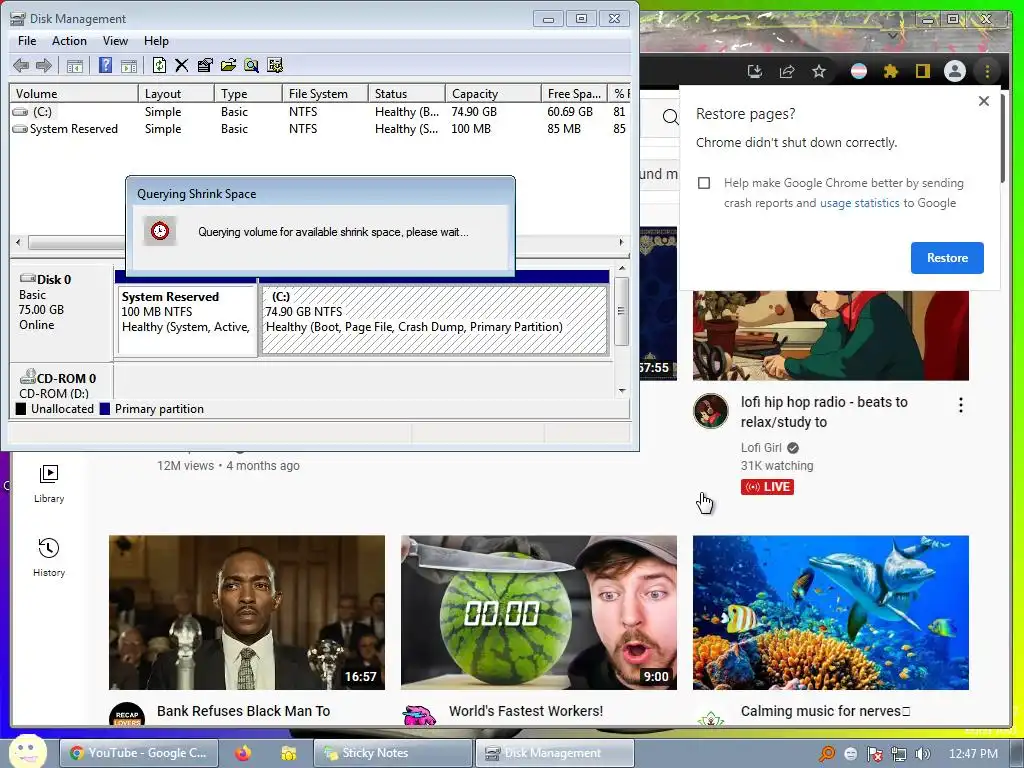The height and width of the screenshot is (768, 1024).
Task: Click the disk pane's scroll down arrow
Action: [622, 391]
